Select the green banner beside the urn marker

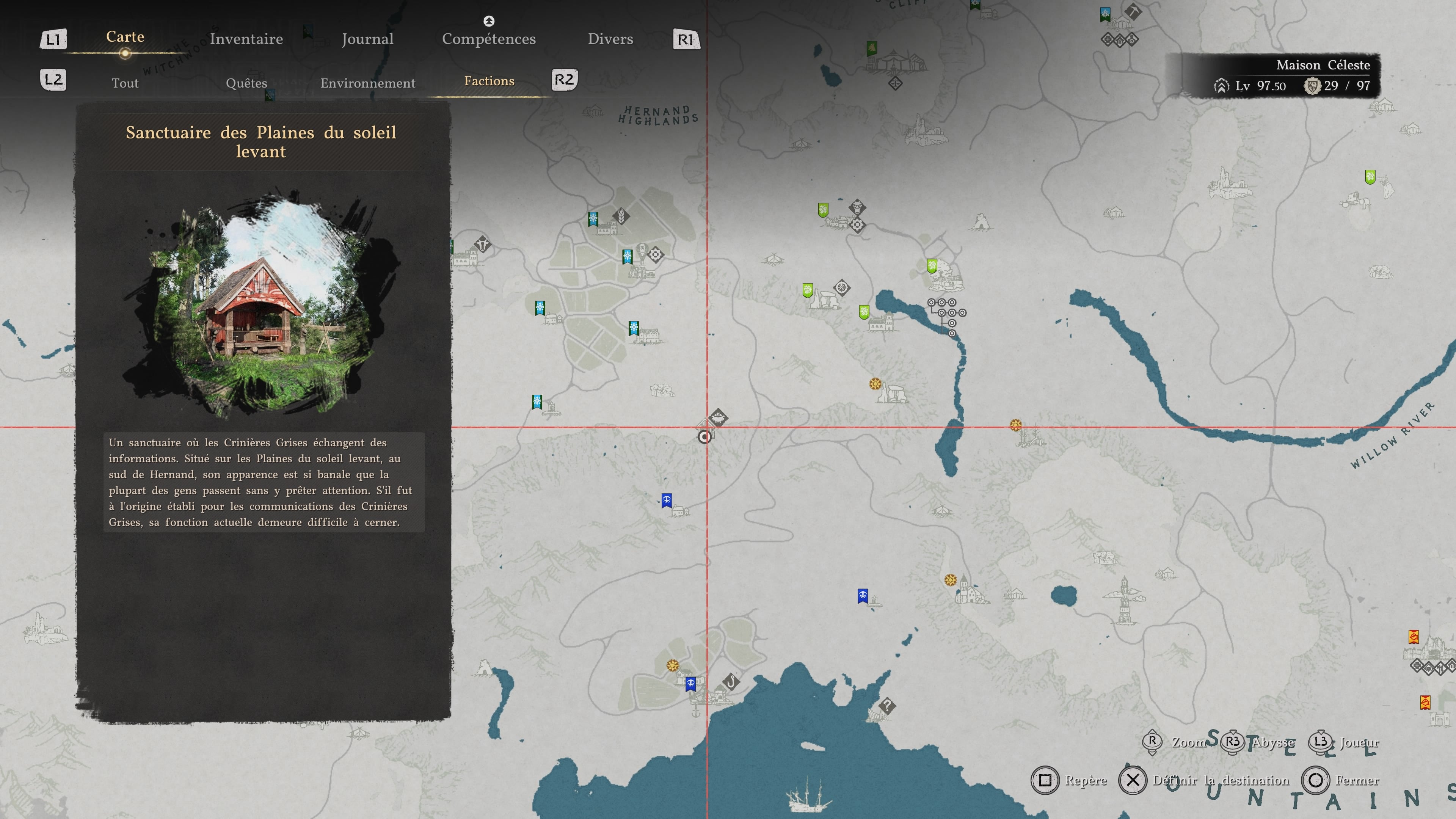[823, 210]
